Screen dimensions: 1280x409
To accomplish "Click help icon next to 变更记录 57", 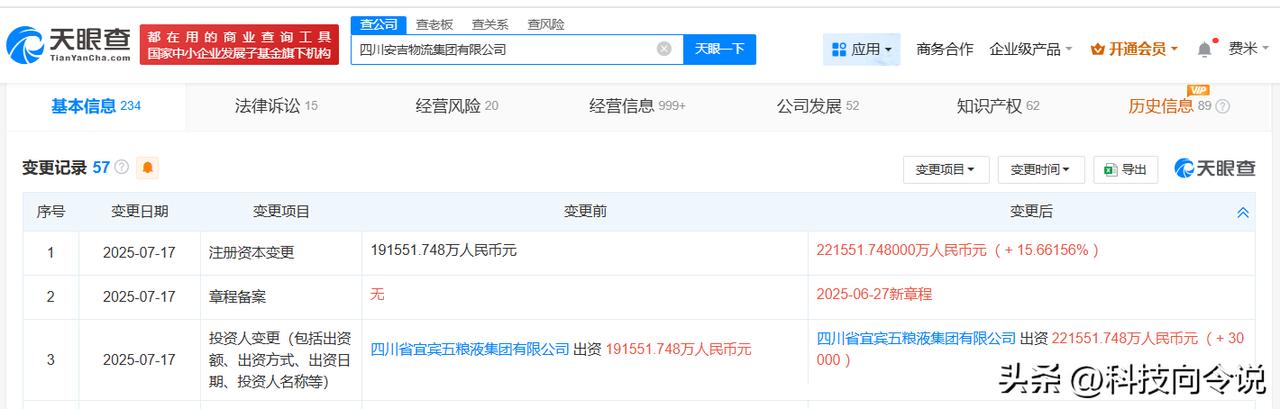I will pos(122,168).
